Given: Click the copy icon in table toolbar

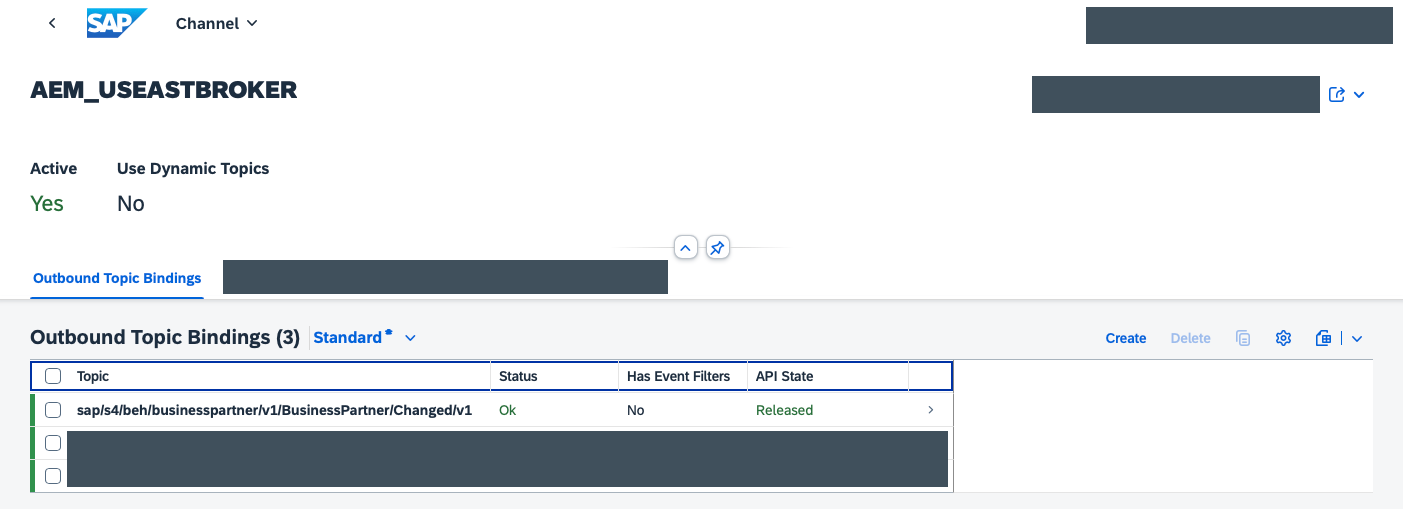Looking at the screenshot, I should pyautogui.click(x=1243, y=338).
